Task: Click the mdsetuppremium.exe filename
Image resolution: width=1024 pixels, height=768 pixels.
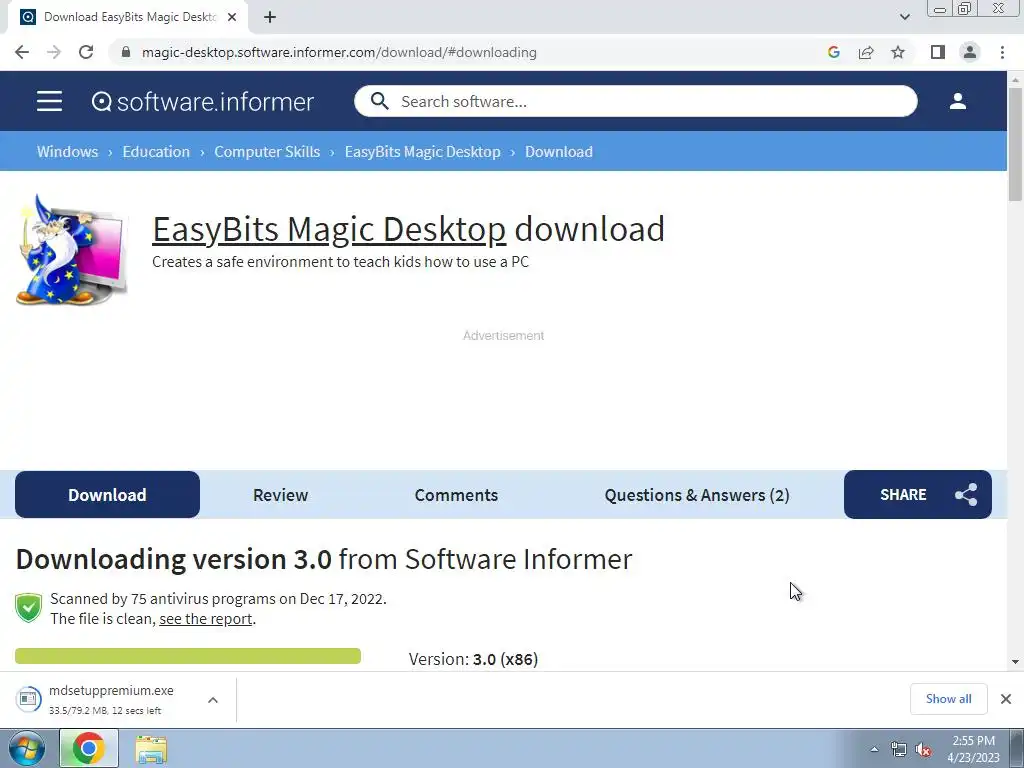Action: point(111,690)
